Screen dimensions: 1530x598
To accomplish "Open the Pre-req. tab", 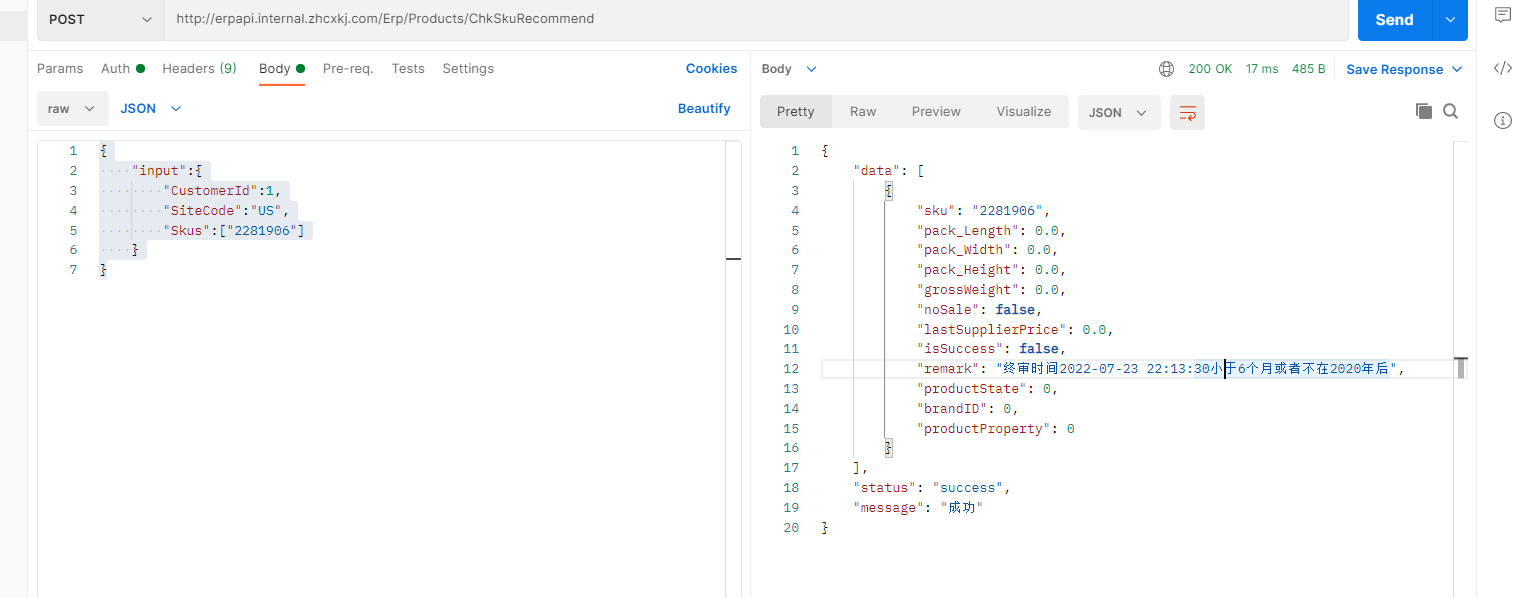I will [x=348, y=69].
